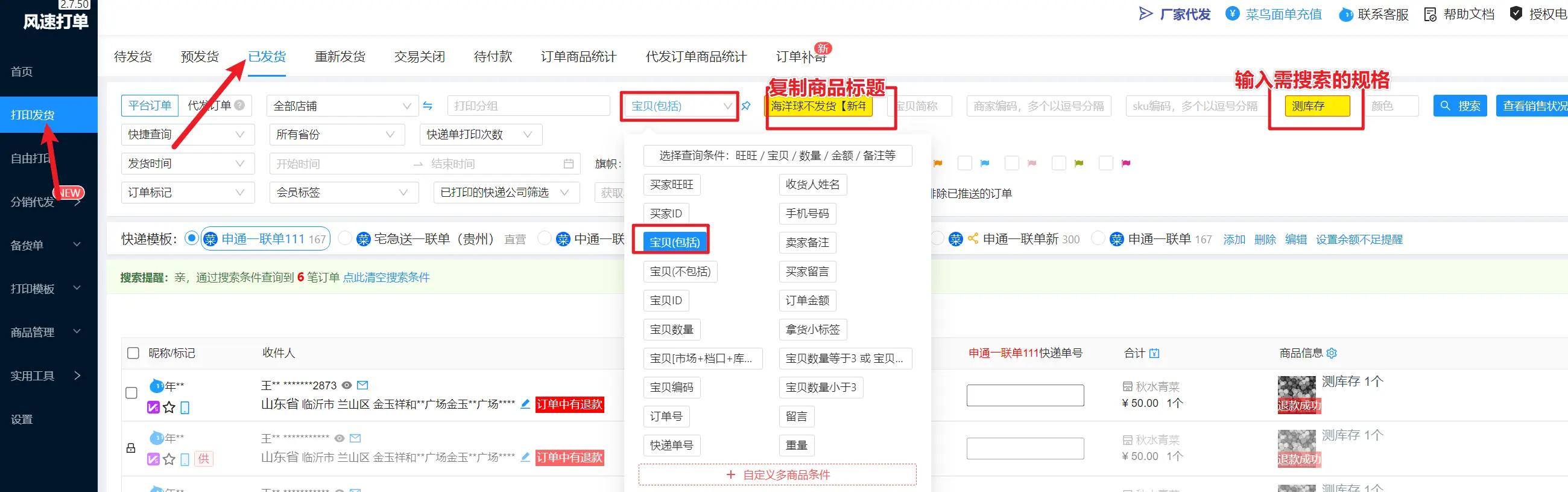Screen dimensions: 1568x492
Task: Open the 快递单打印次数 dropdown
Action: (480, 134)
